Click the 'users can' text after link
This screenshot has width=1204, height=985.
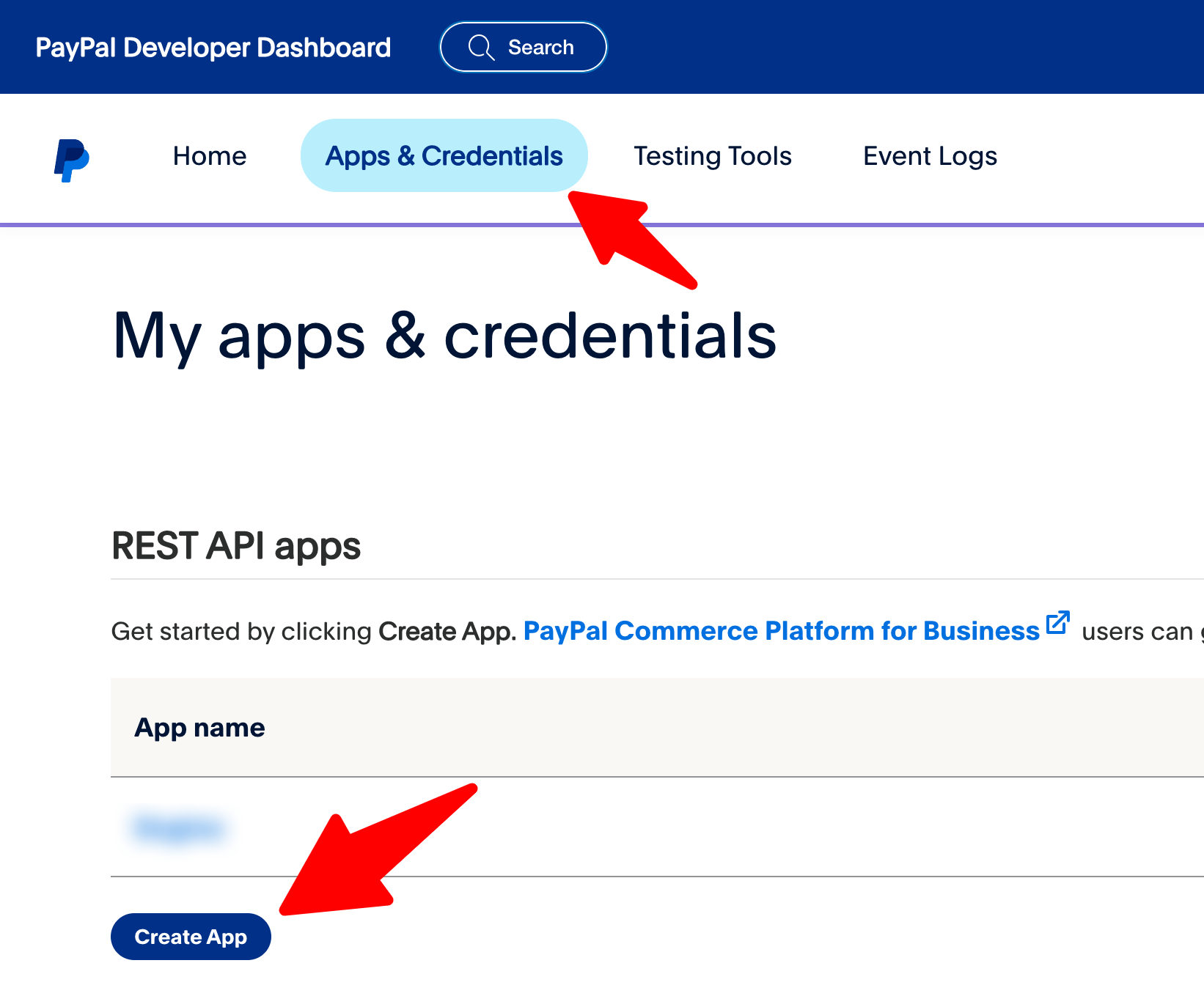pyautogui.click(x=1137, y=631)
